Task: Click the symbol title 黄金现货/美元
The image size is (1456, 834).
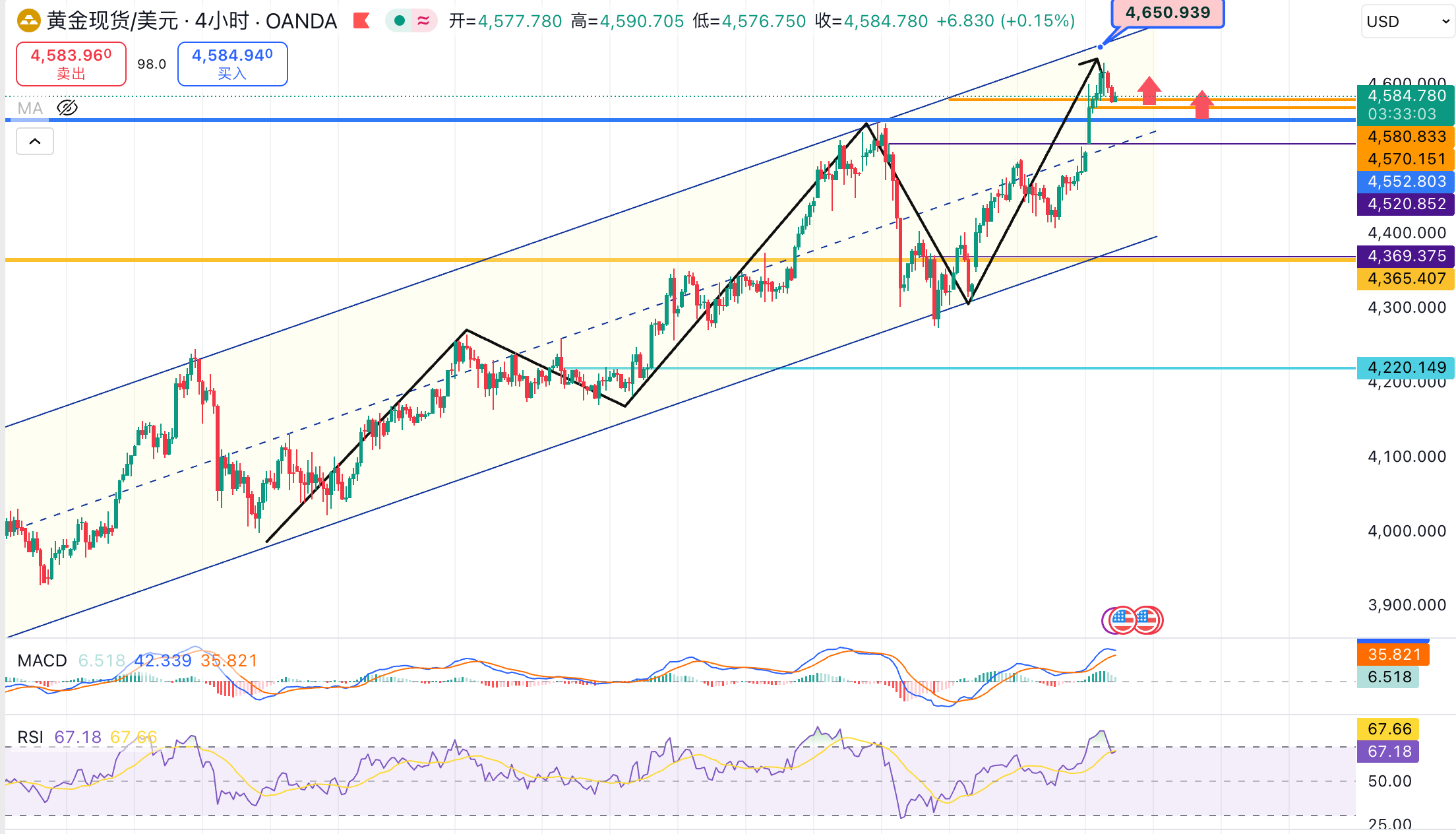Action: 112,21
